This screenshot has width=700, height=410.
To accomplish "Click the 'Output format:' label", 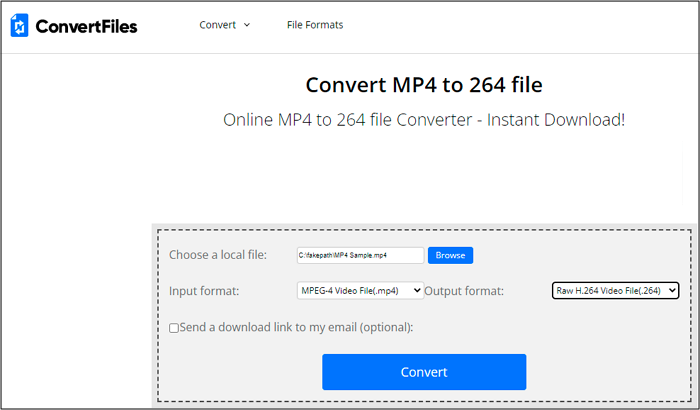I will pyautogui.click(x=464, y=291).
